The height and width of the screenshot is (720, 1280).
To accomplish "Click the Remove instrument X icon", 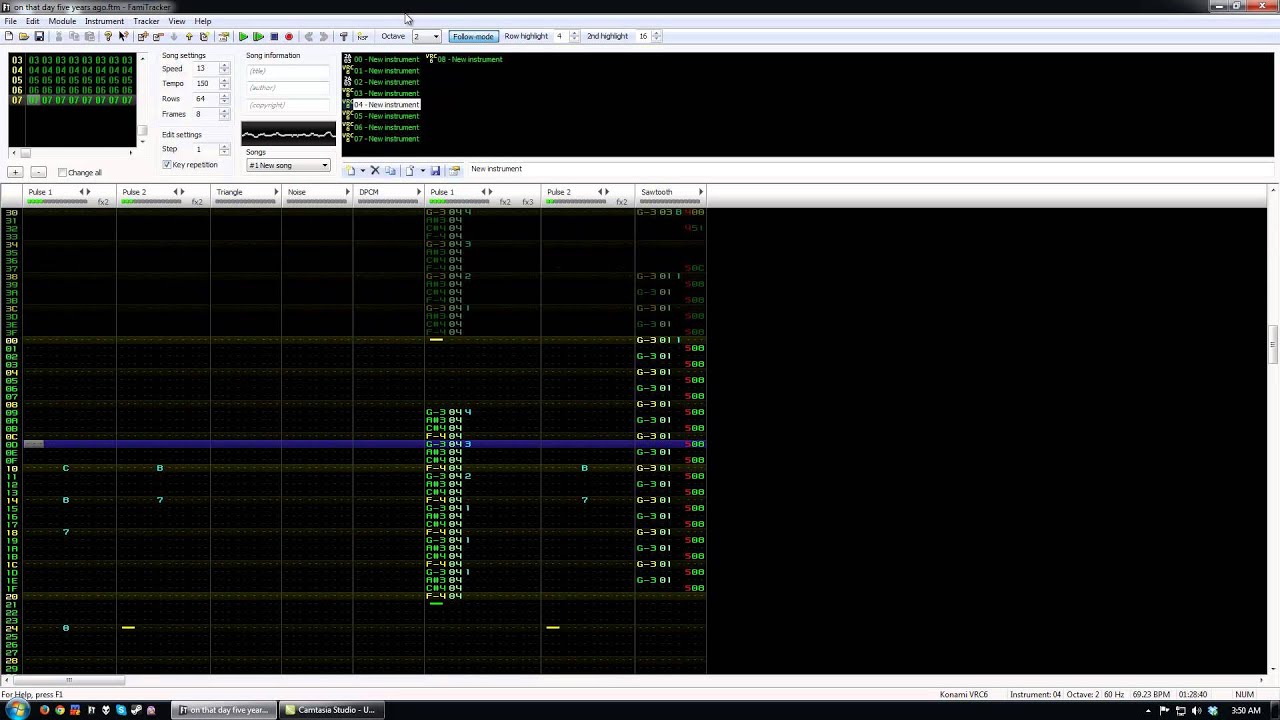I will point(375,170).
